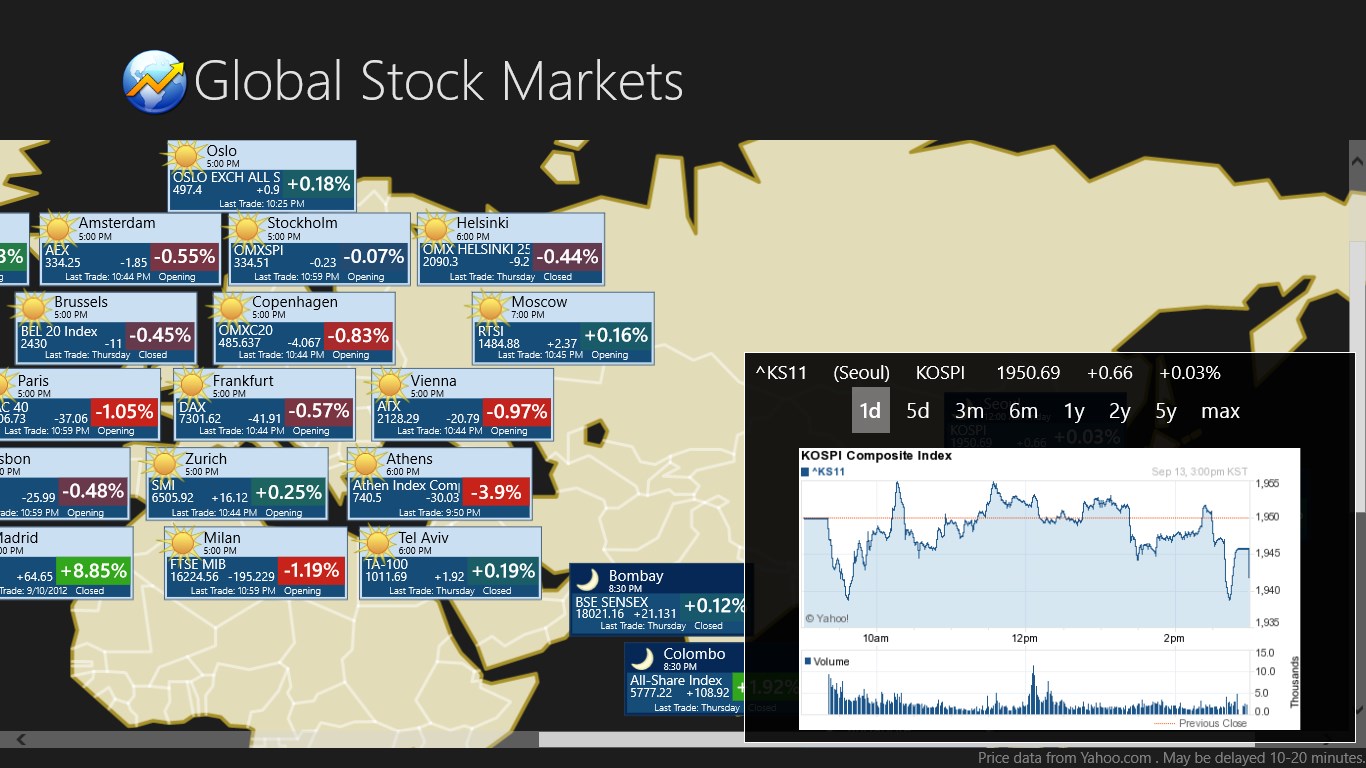The width and height of the screenshot is (1366, 768).
Task: Click the horizontal scrollbar left arrow
Action: point(20,740)
